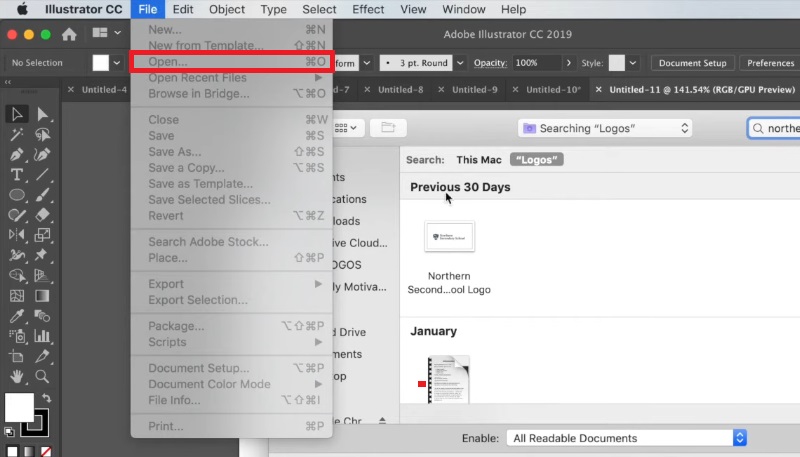Choose the Slice tool

point(42,356)
